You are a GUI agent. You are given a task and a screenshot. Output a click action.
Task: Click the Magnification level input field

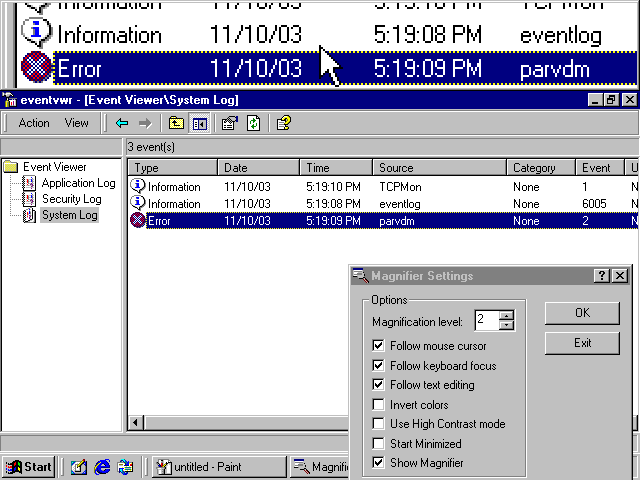pos(487,320)
